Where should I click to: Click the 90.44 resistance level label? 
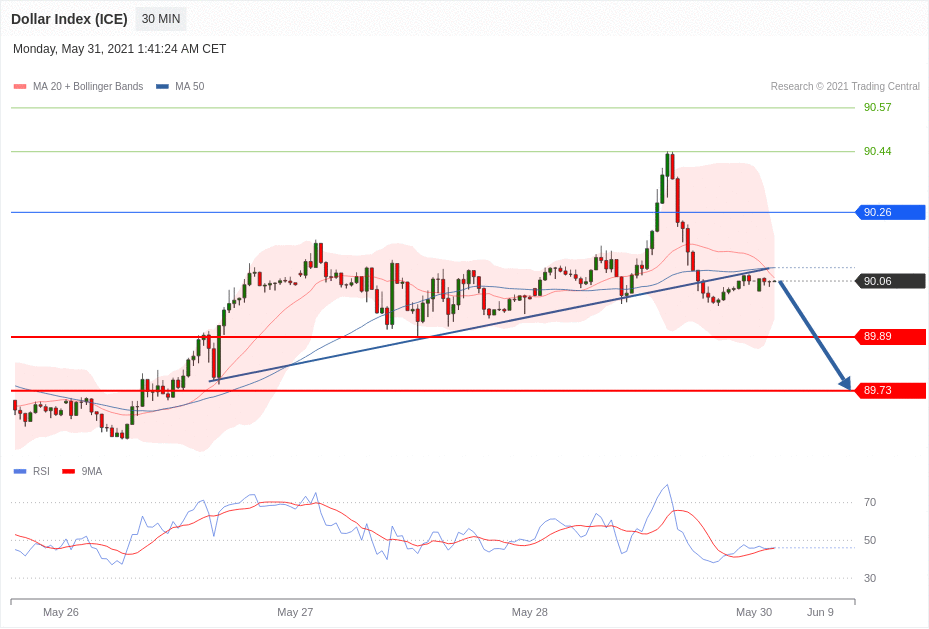[x=877, y=151]
